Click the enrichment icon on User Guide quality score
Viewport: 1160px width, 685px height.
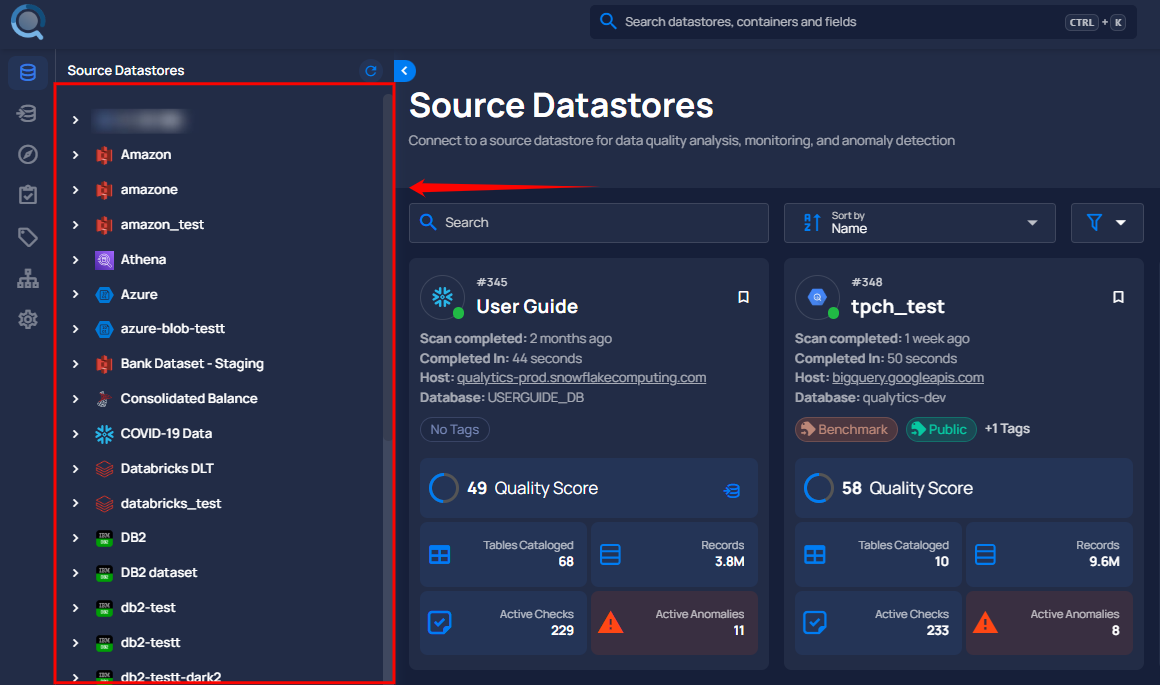(x=732, y=490)
